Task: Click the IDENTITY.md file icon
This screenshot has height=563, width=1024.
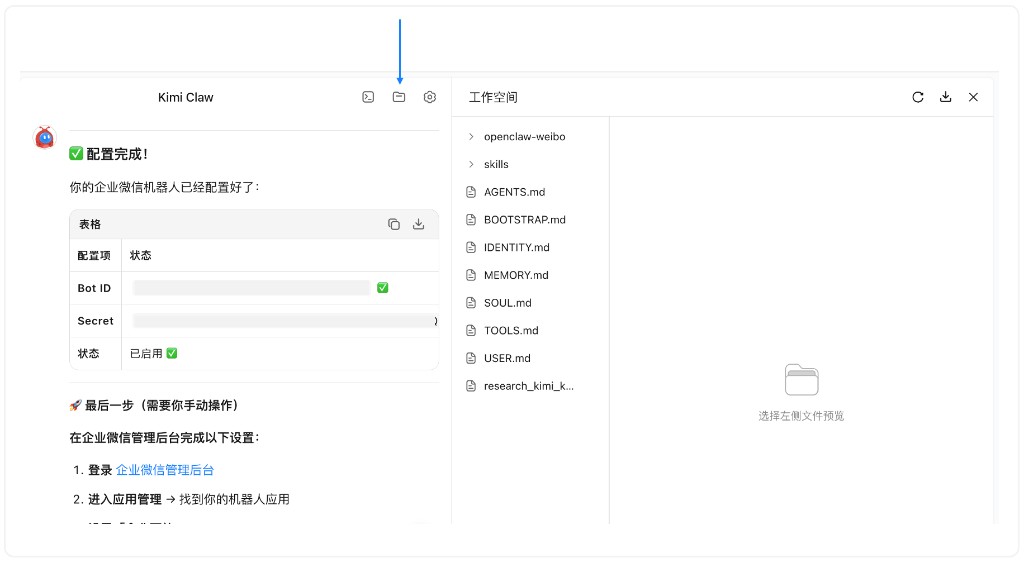Action: point(471,248)
